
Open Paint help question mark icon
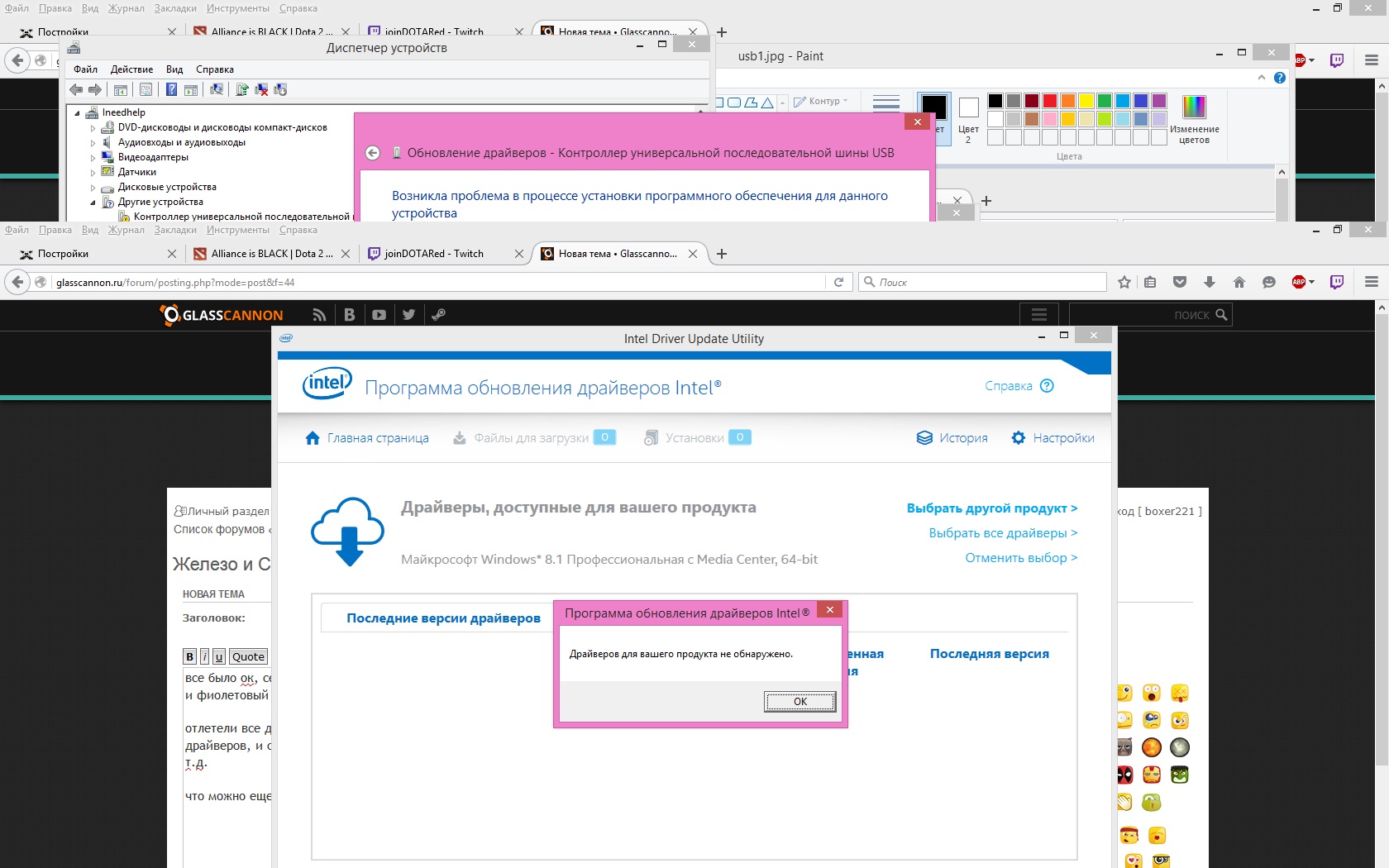pos(1280,78)
